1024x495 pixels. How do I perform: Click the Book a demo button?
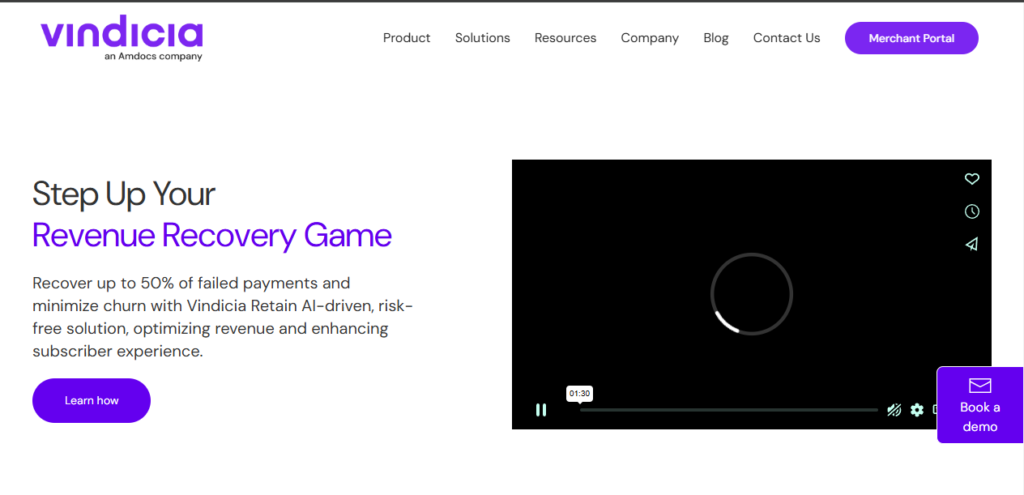[980, 405]
